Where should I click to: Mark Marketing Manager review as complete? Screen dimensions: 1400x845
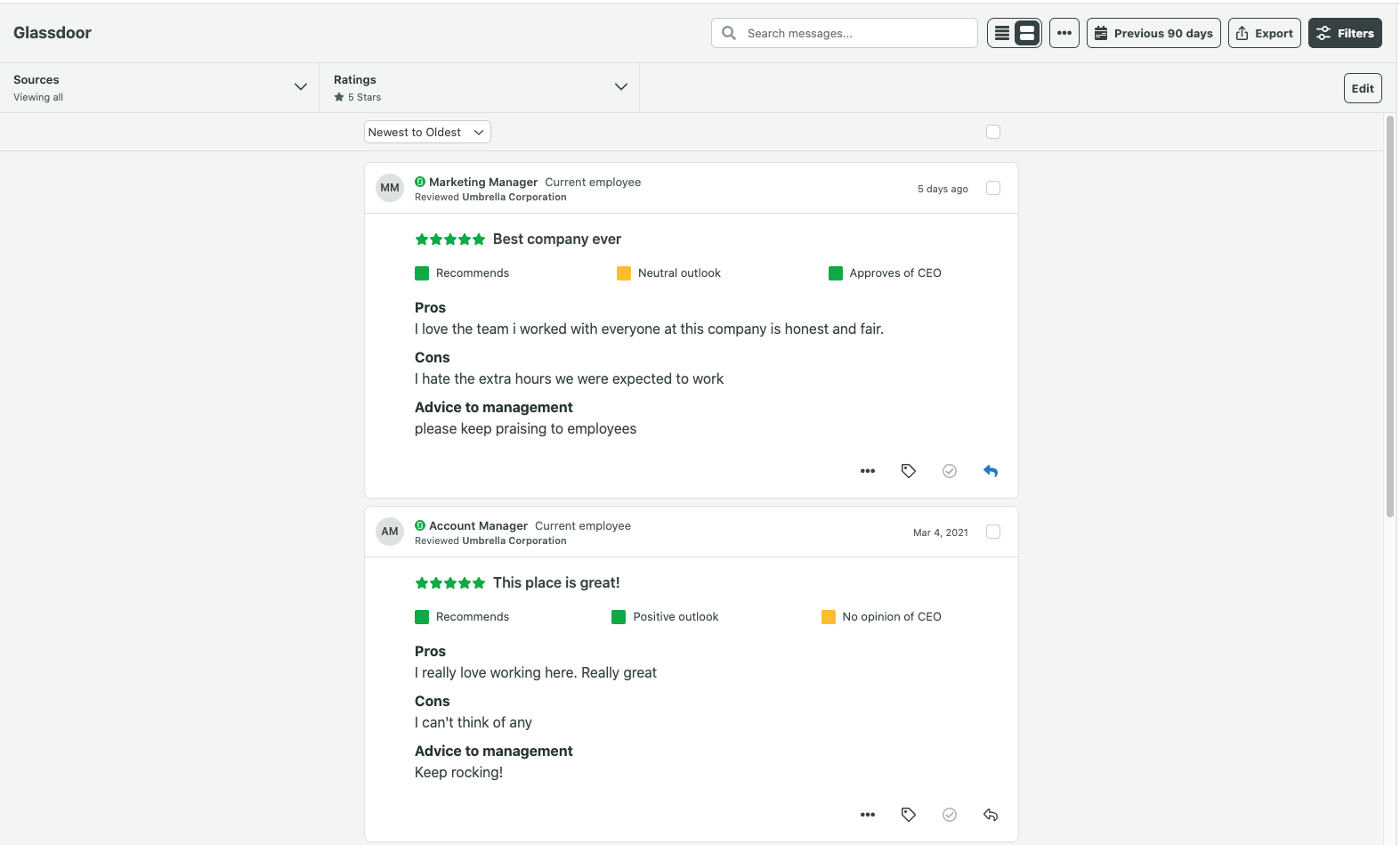click(x=950, y=471)
